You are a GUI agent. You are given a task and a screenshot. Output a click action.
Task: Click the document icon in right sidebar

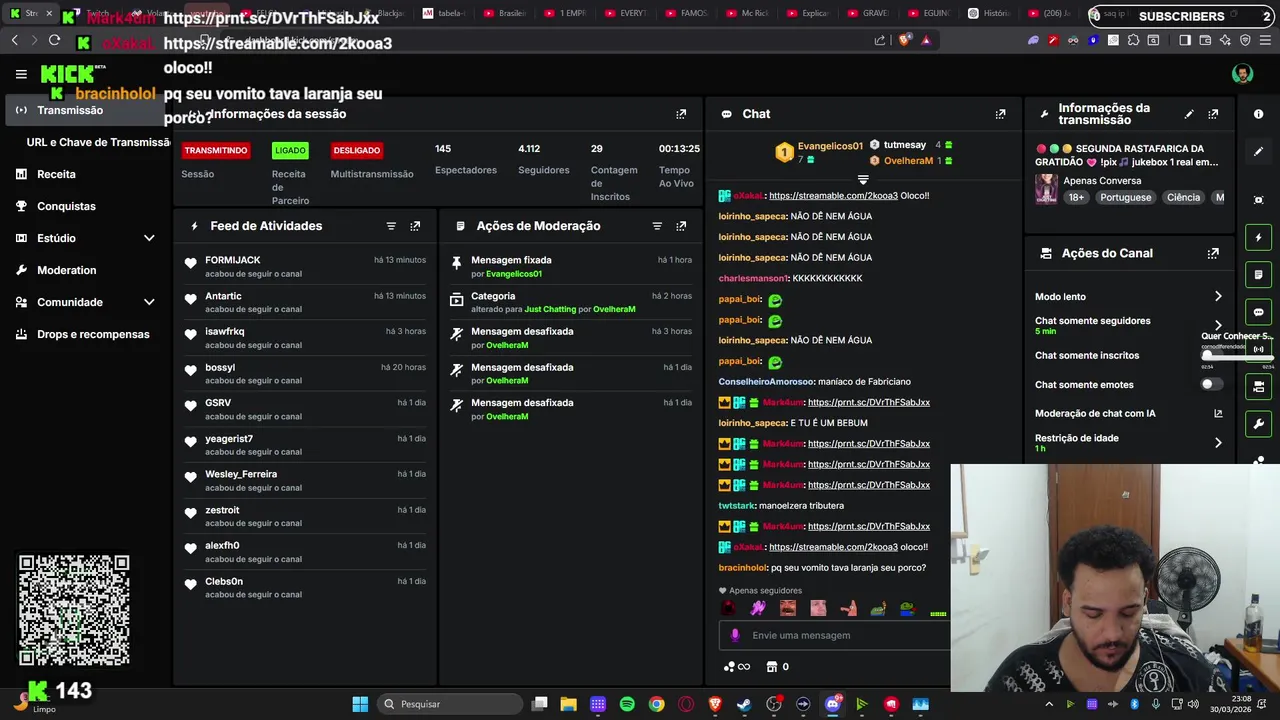1259,274
